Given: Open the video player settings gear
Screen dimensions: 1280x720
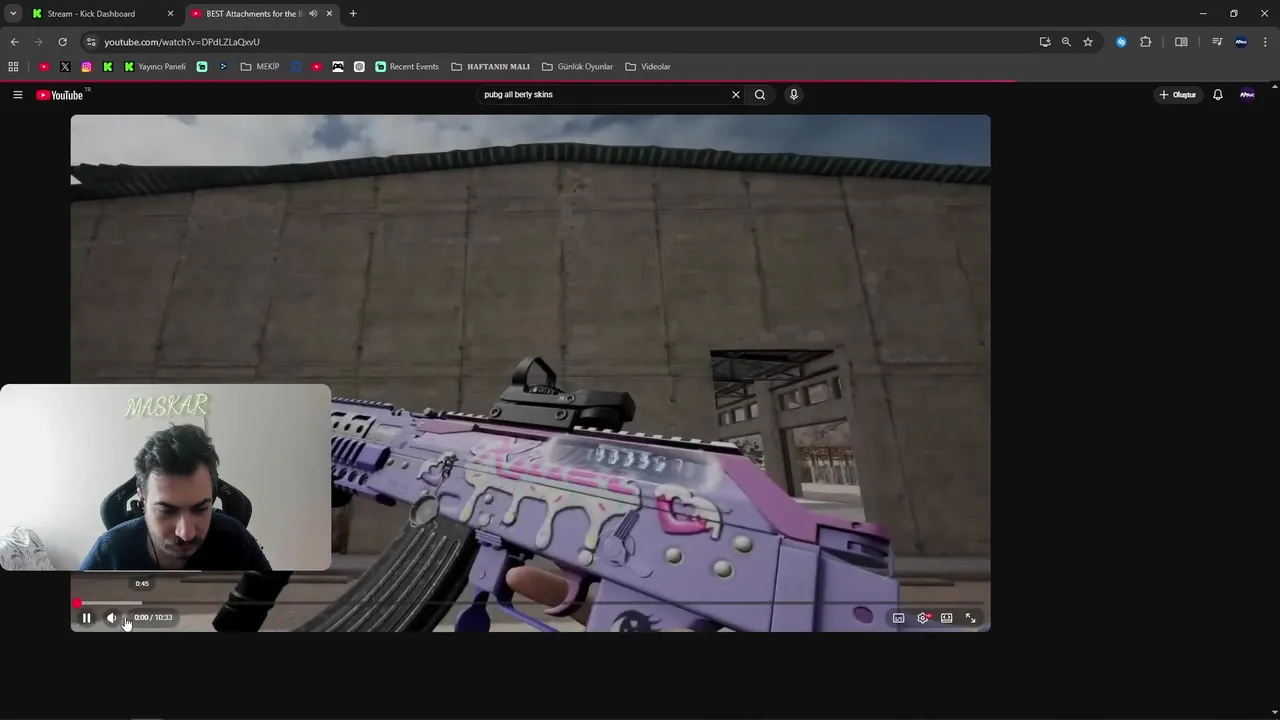Looking at the screenshot, I should 923,618.
